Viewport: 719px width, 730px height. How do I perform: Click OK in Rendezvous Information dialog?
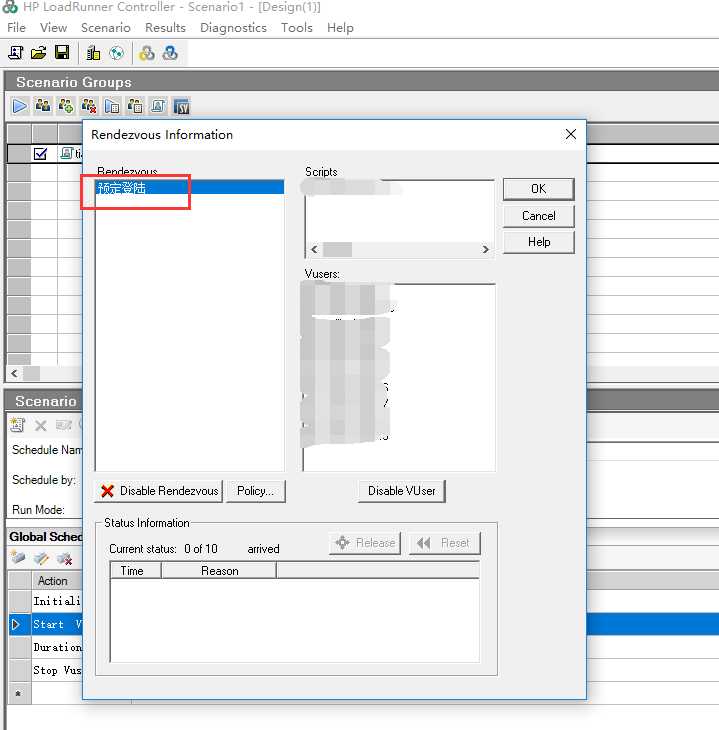tap(538, 189)
